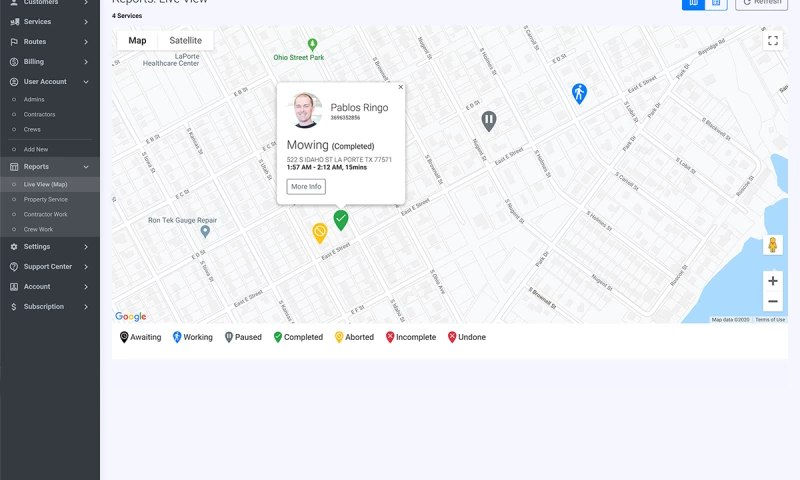Image resolution: width=800 pixels, height=480 pixels.
Task: Click the Billing dollar circle icon
Action: pos(14,62)
